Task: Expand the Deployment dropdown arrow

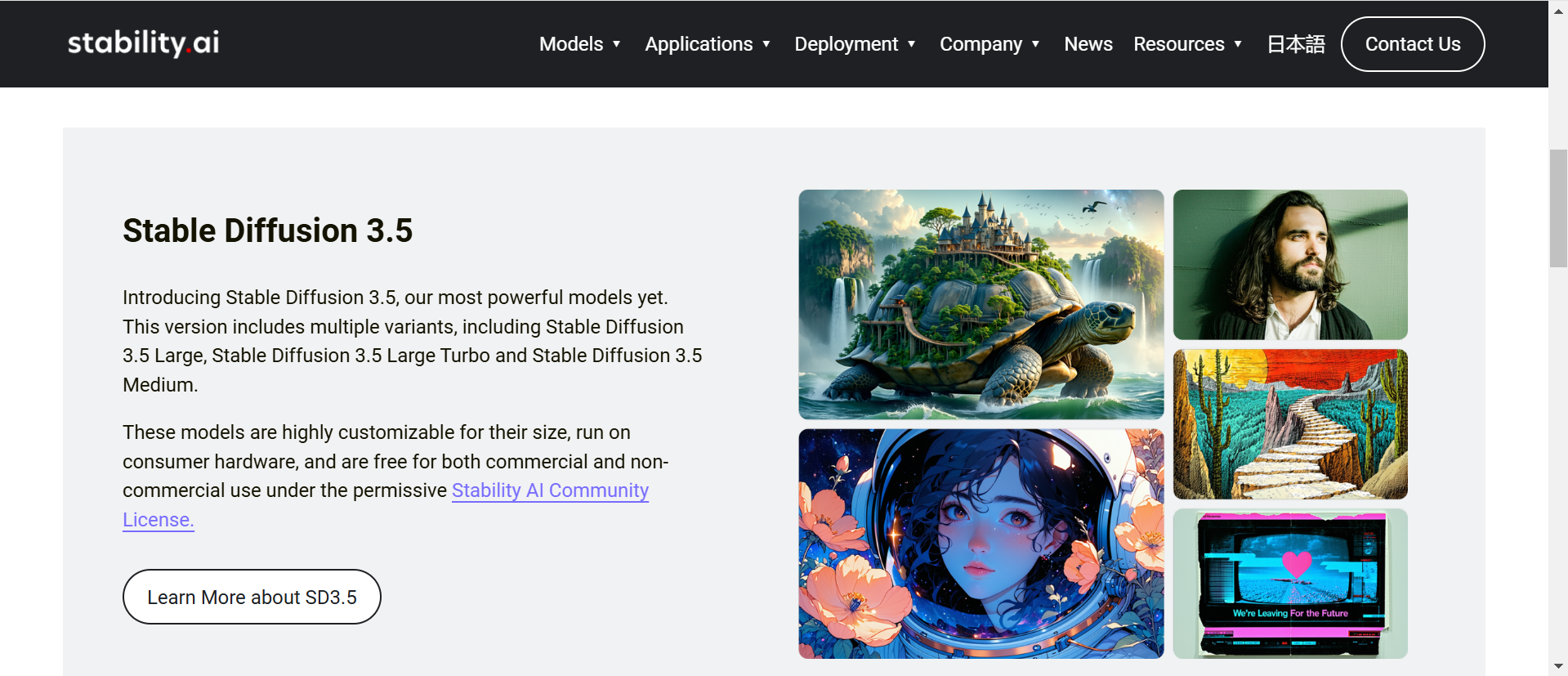Action: click(911, 44)
